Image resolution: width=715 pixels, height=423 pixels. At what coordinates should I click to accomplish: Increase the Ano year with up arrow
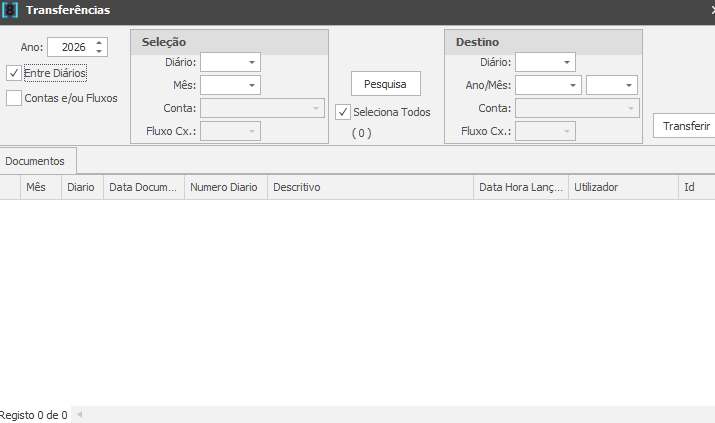click(x=99, y=43)
